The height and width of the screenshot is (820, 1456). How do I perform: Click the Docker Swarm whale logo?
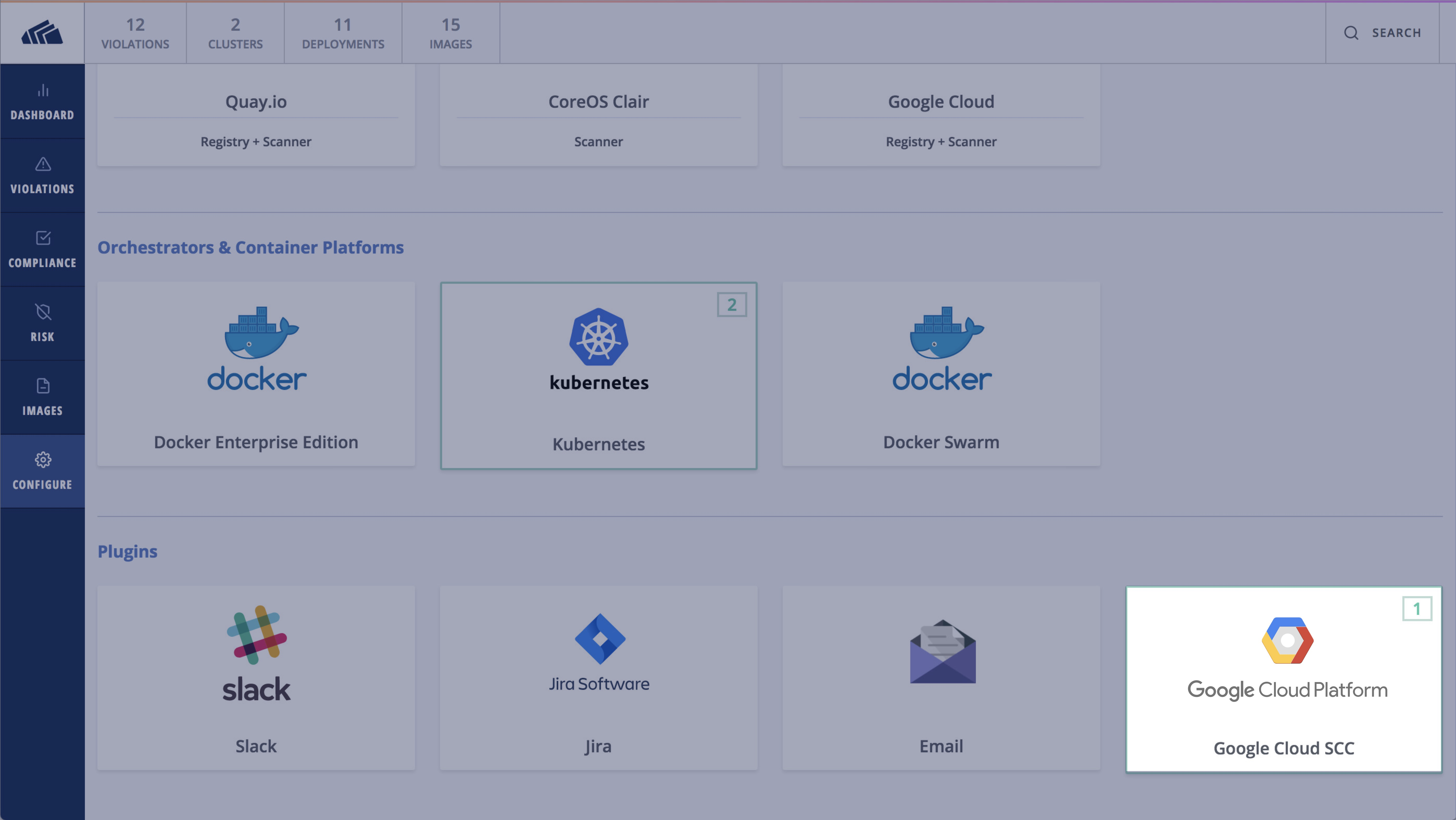pyautogui.click(x=942, y=349)
